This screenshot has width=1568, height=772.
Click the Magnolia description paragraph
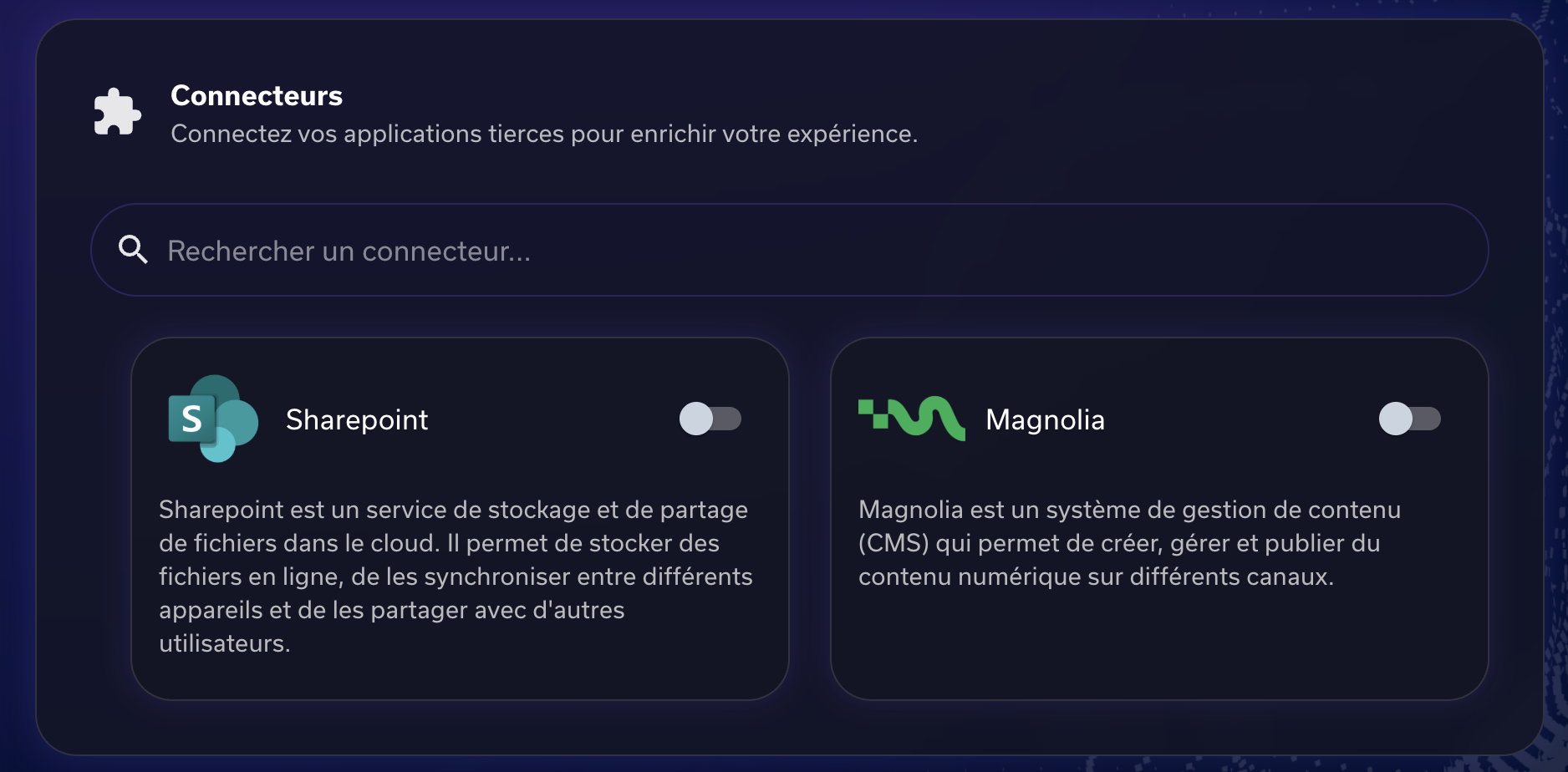pyautogui.click(x=1128, y=543)
